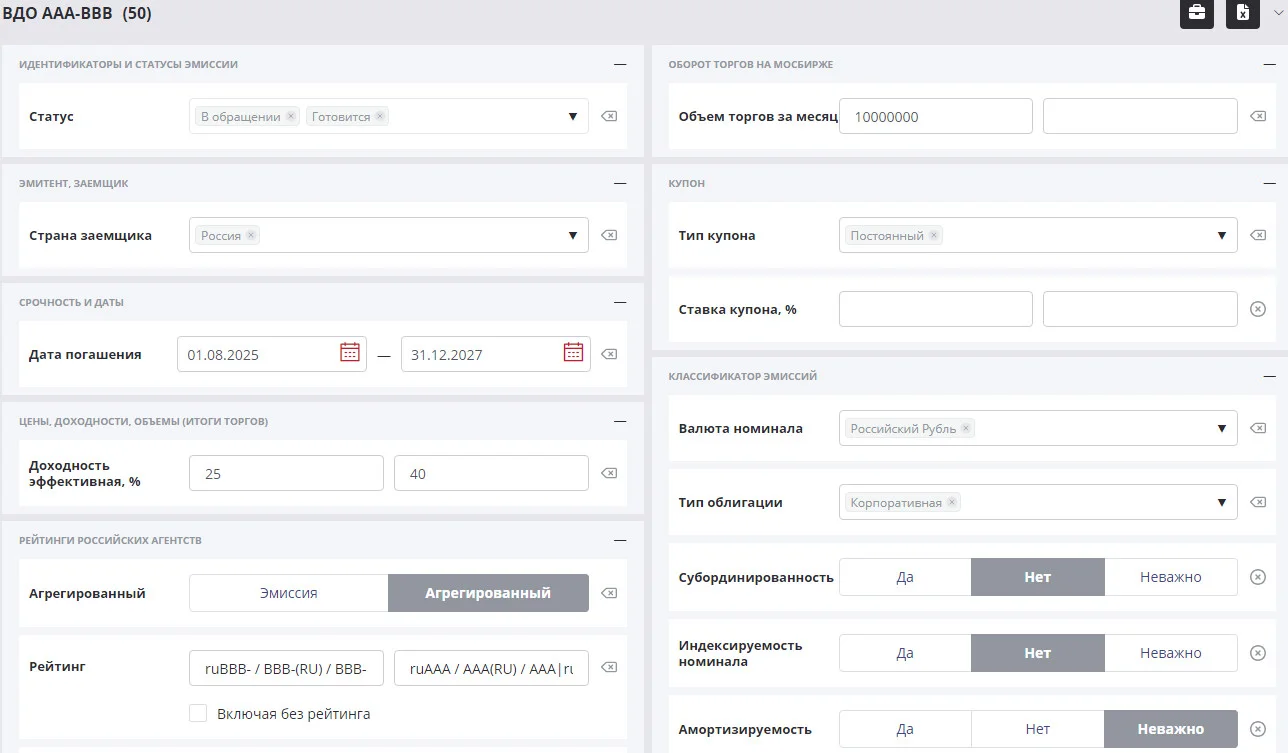Remove the Ставка купона filter with the circle-x icon

tap(1258, 309)
